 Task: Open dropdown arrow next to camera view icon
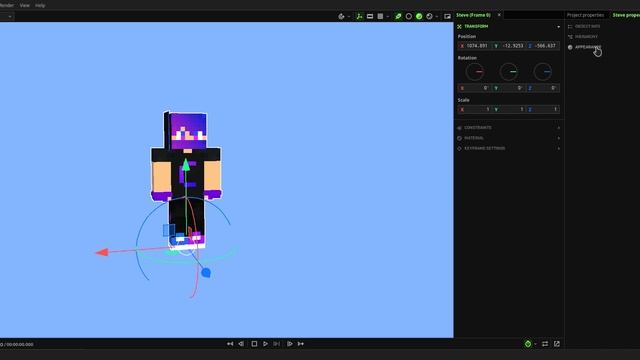(x=349, y=17)
